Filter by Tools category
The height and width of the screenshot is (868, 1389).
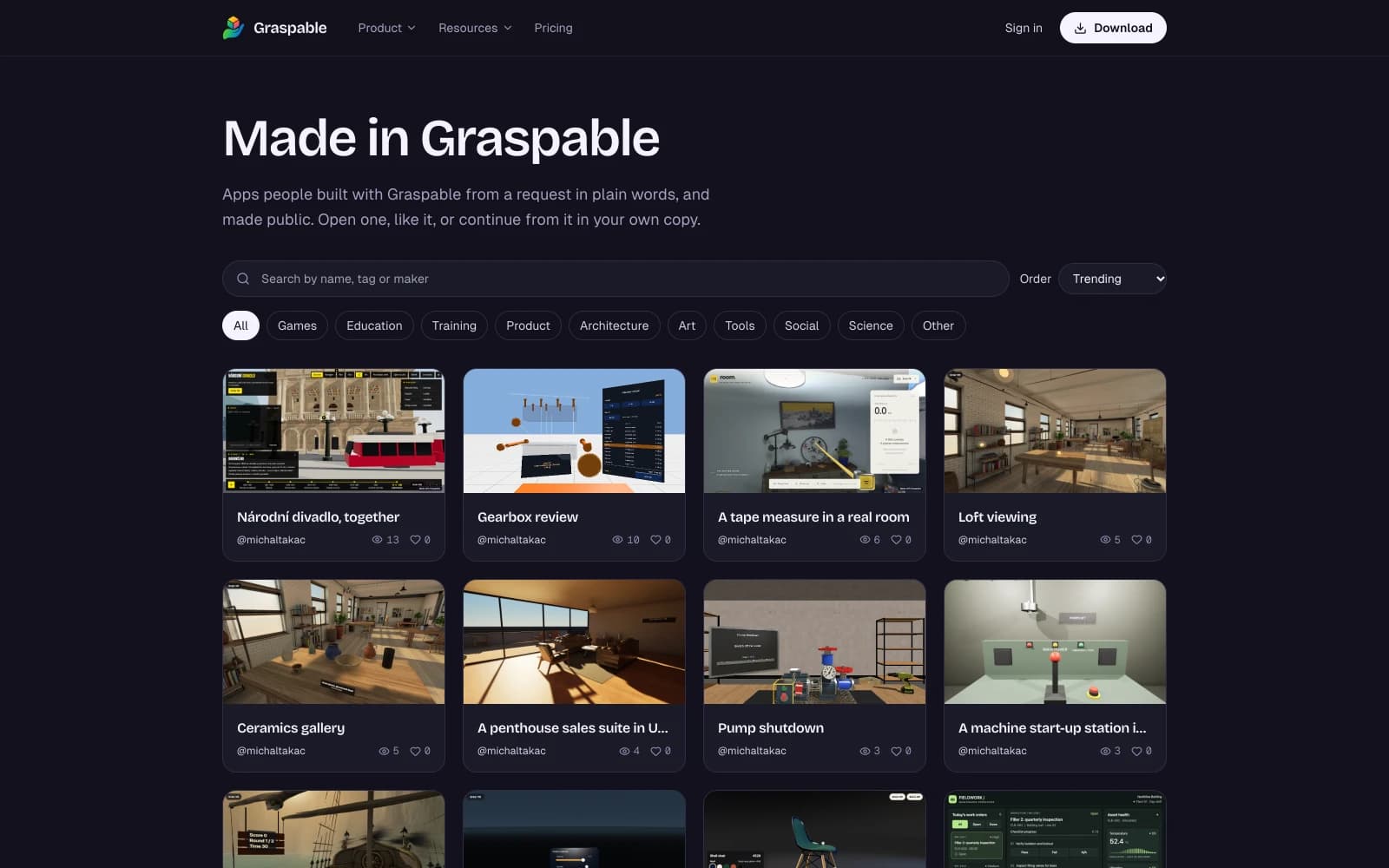[740, 325]
